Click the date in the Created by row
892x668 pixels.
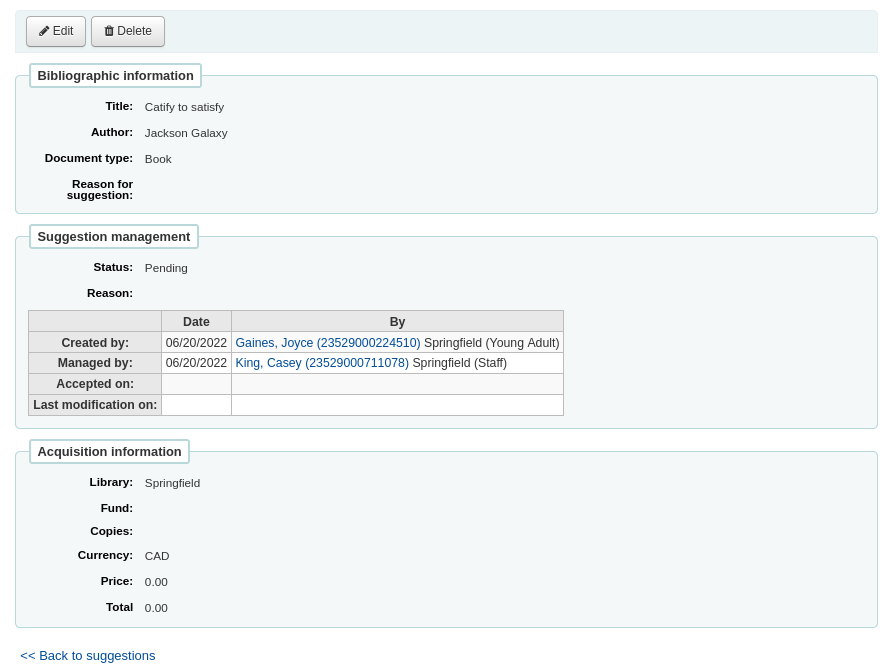tap(196, 343)
